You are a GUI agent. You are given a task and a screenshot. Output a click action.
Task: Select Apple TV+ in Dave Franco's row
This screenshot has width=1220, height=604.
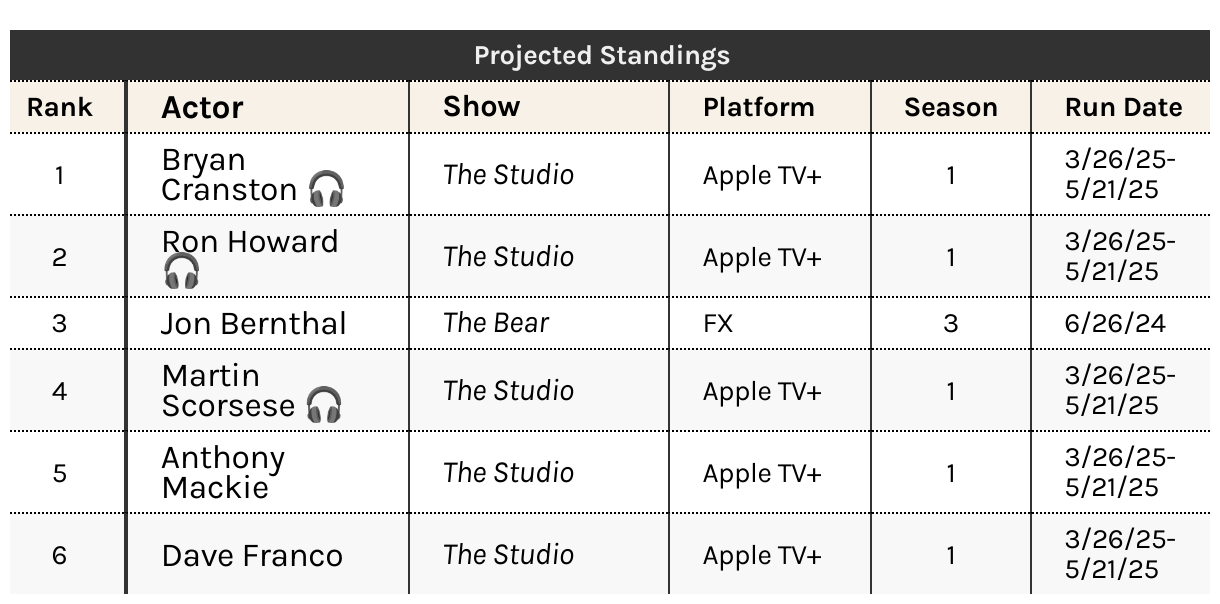point(762,555)
